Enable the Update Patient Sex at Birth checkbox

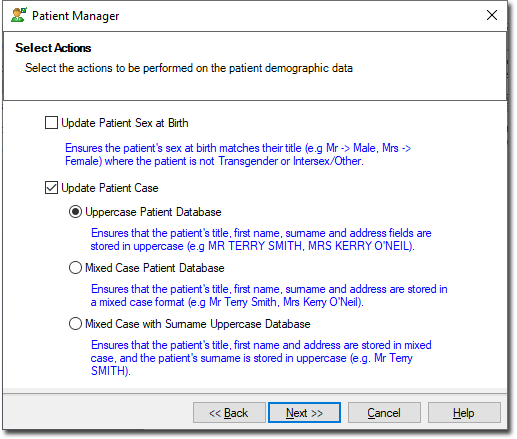pyautogui.click(x=51, y=123)
